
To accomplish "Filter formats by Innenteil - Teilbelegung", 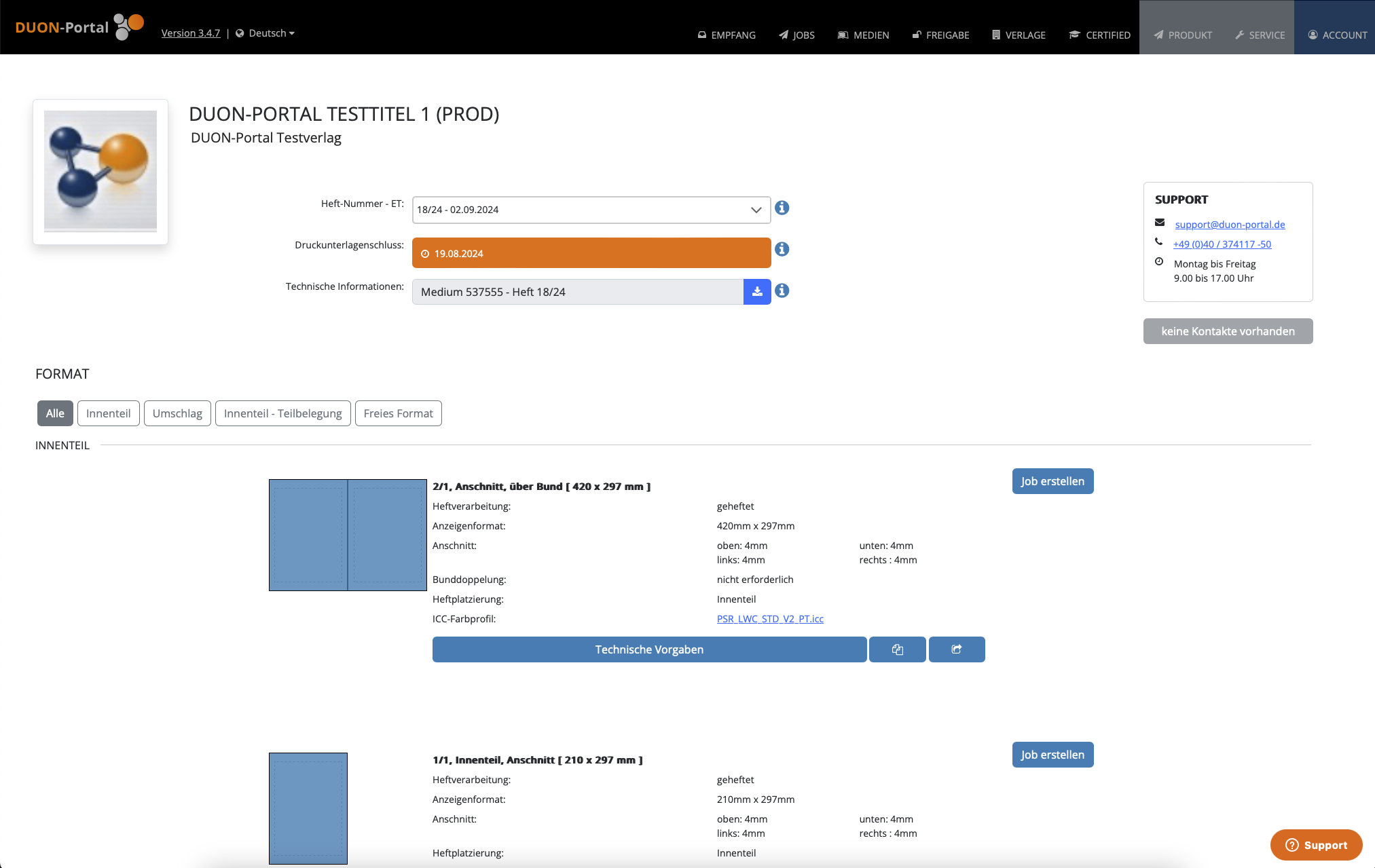I will (283, 413).
